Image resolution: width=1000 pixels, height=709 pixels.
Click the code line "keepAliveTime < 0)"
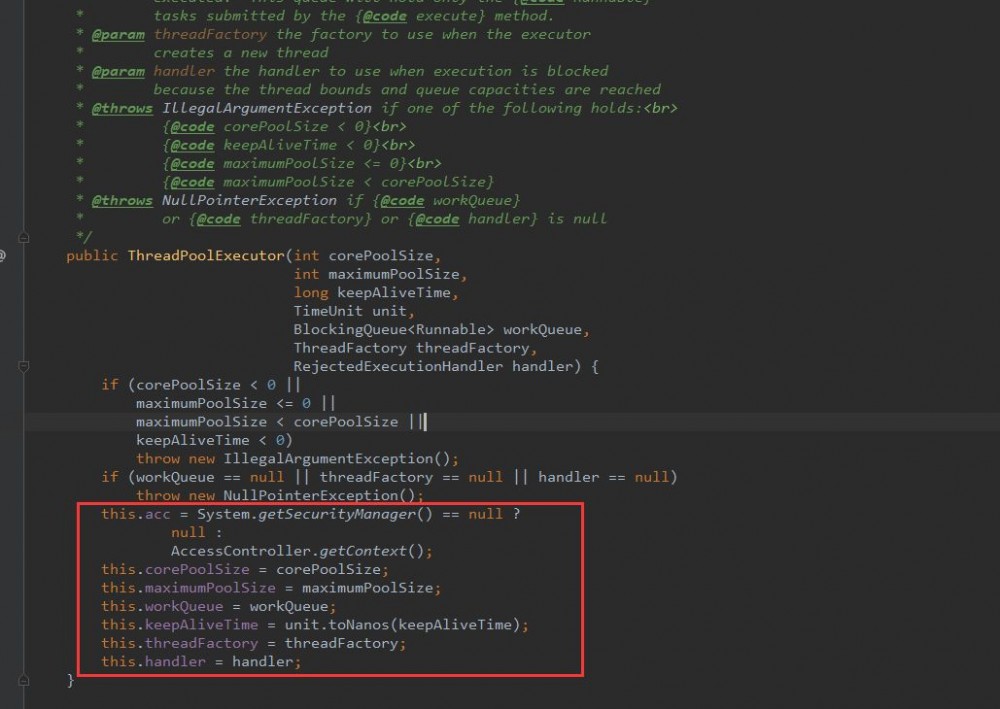214,441
